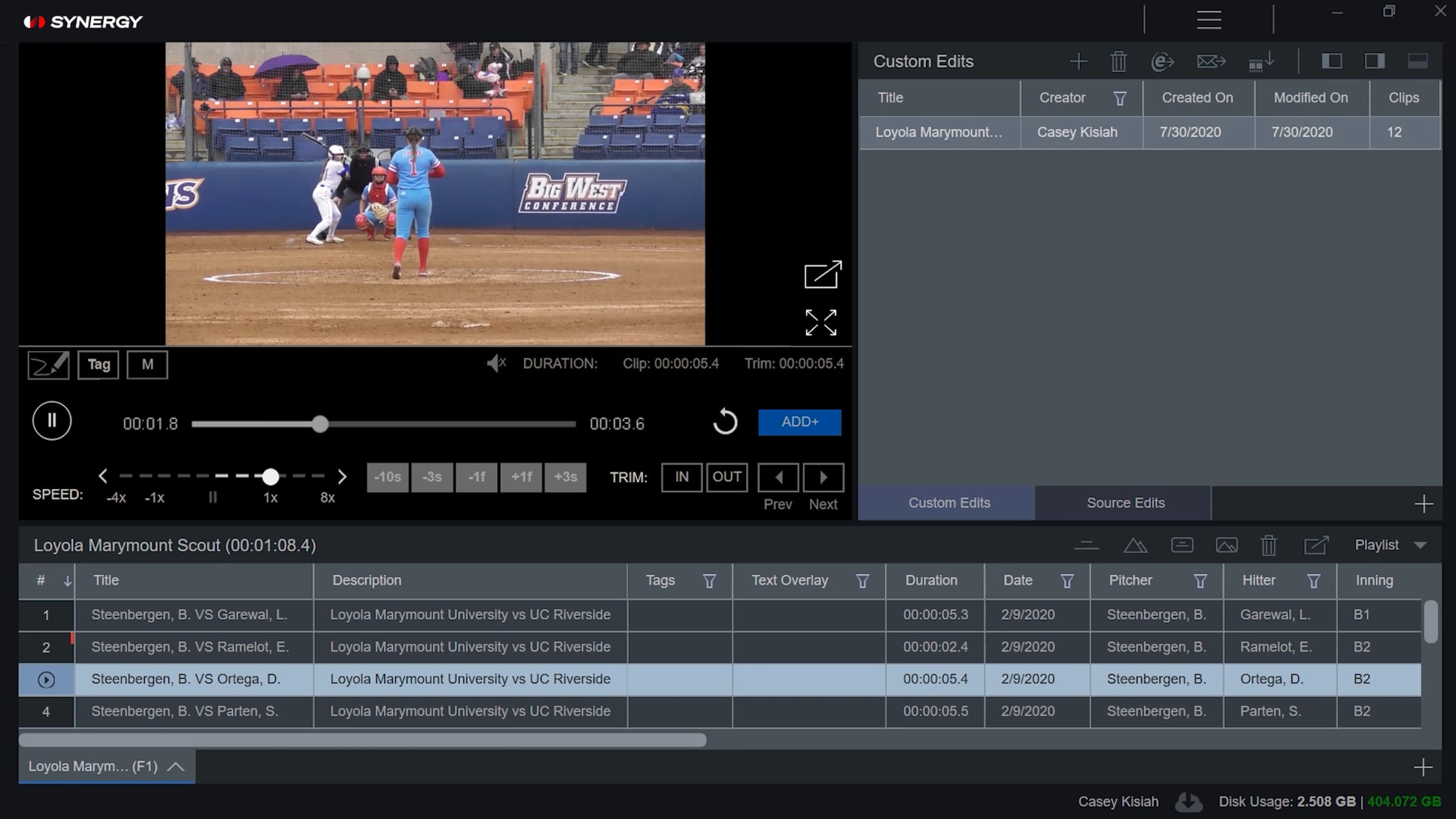Pop out video to separate window
This screenshot has height=819, width=1456.
click(x=822, y=275)
